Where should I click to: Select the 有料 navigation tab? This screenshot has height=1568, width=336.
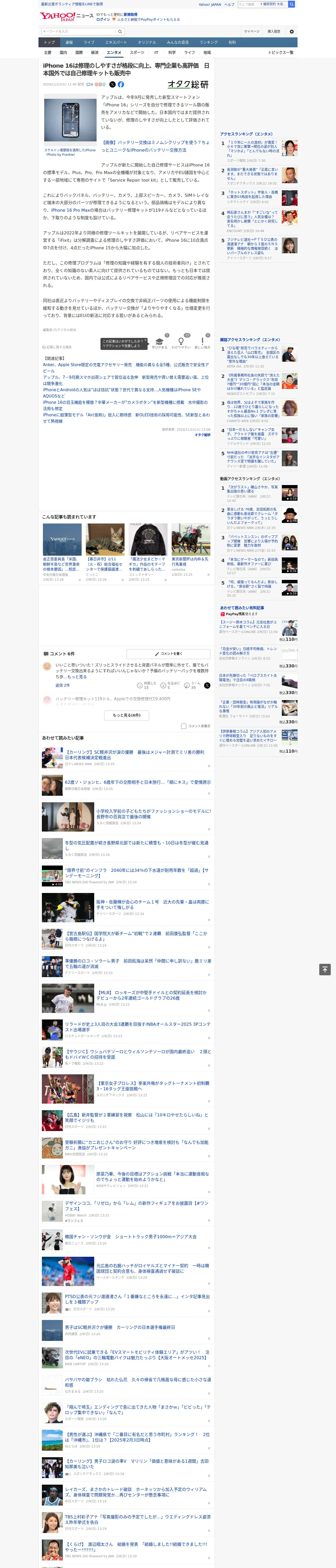[x=232, y=43]
